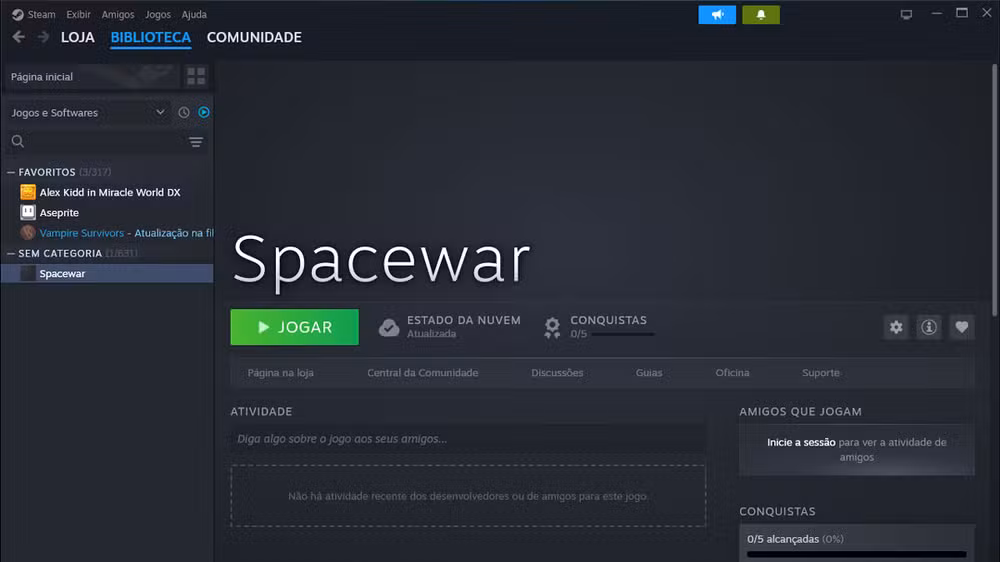The width and height of the screenshot is (1000, 562).
Task: Select Vampire Survivors in favorites
Action: pos(82,233)
